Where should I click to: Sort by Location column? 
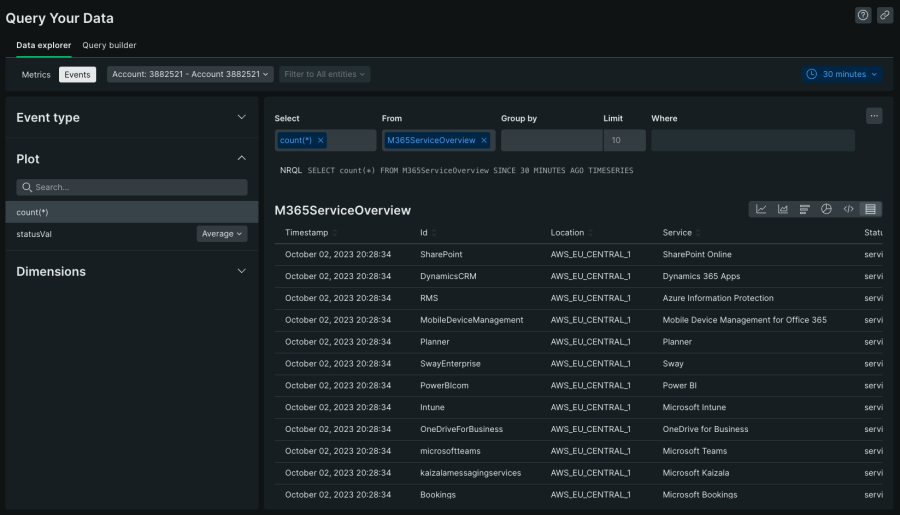pyautogui.click(x=571, y=233)
